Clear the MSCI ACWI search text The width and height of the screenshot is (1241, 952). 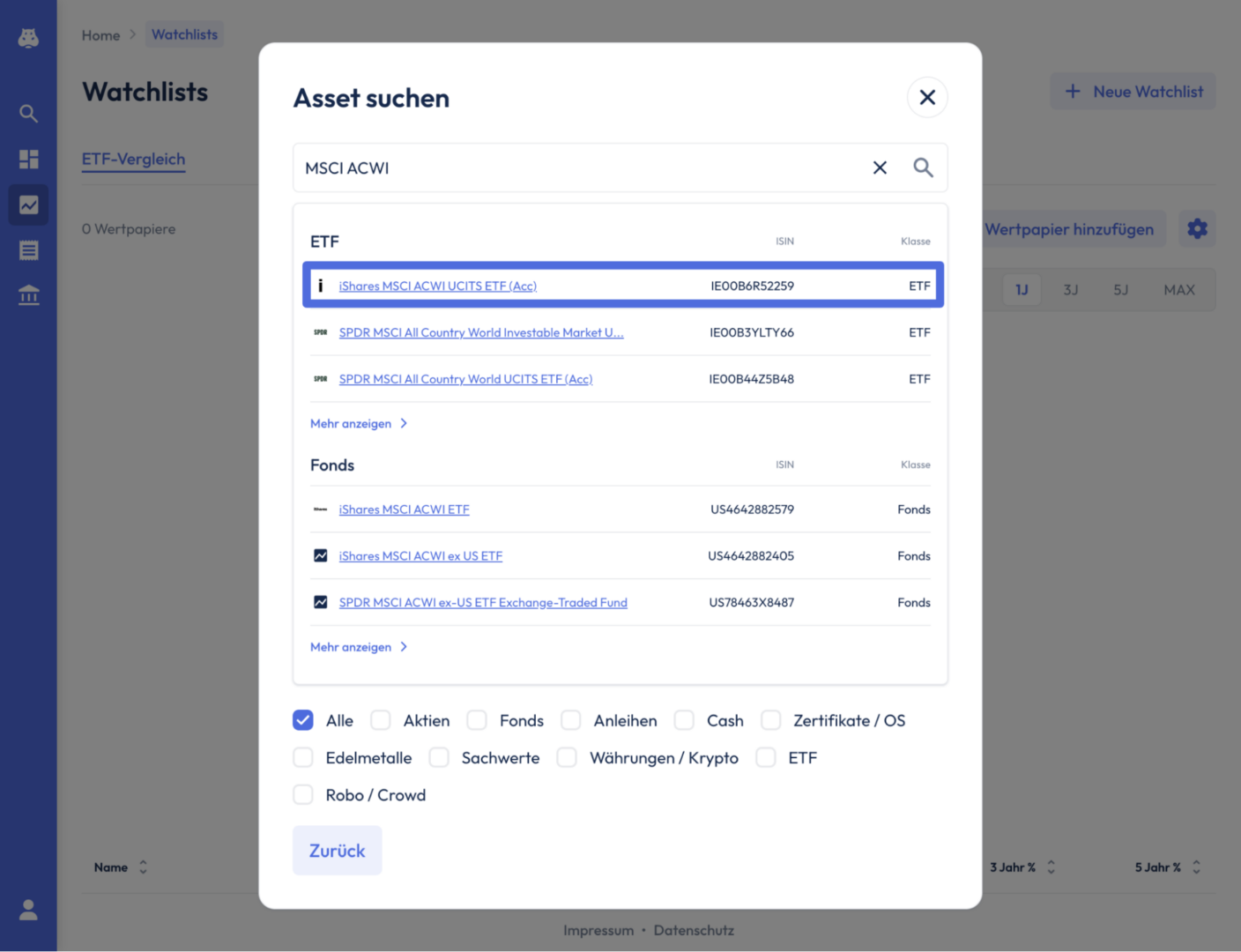880,167
